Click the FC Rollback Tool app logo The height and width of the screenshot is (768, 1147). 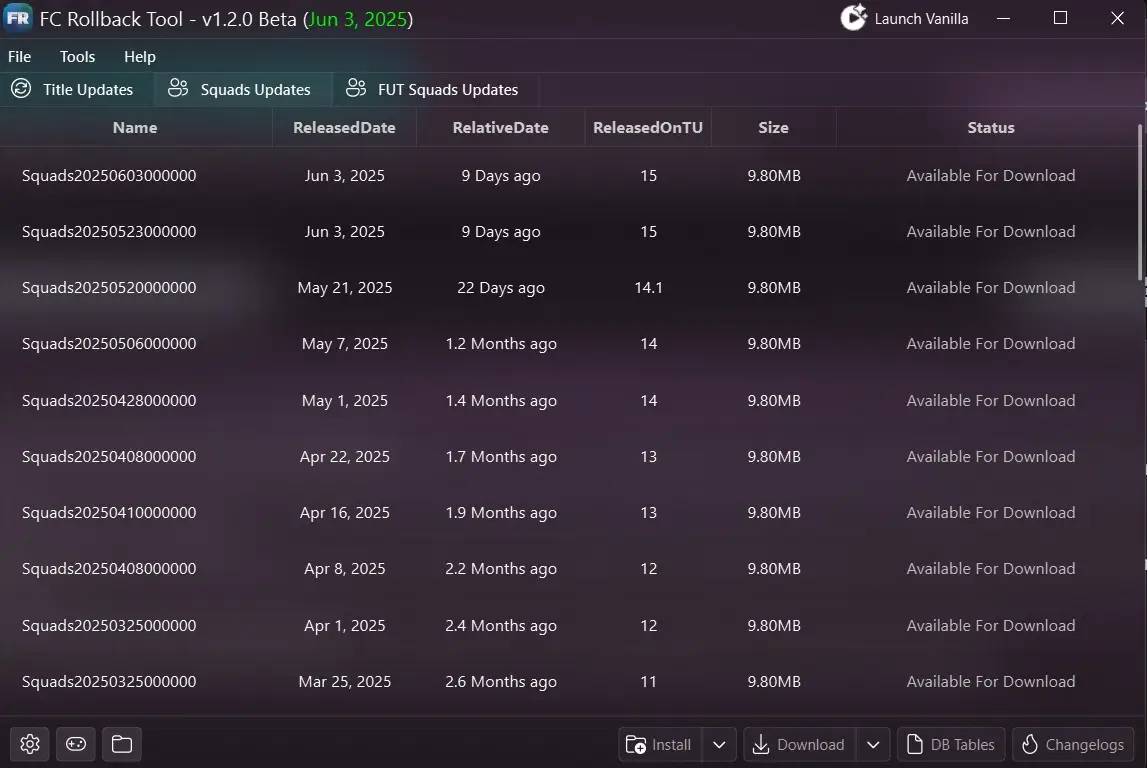pyautogui.click(x=18, y=18)
